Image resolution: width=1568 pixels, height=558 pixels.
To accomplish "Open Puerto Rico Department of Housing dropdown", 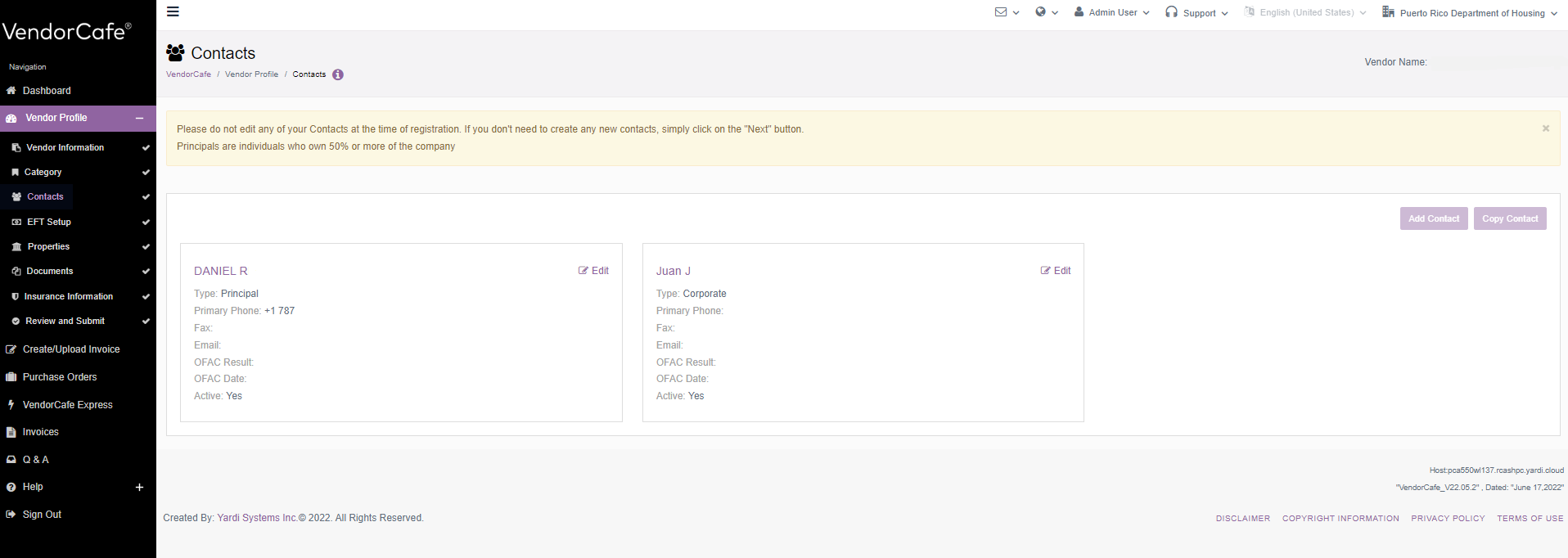I will point(1470,13).
